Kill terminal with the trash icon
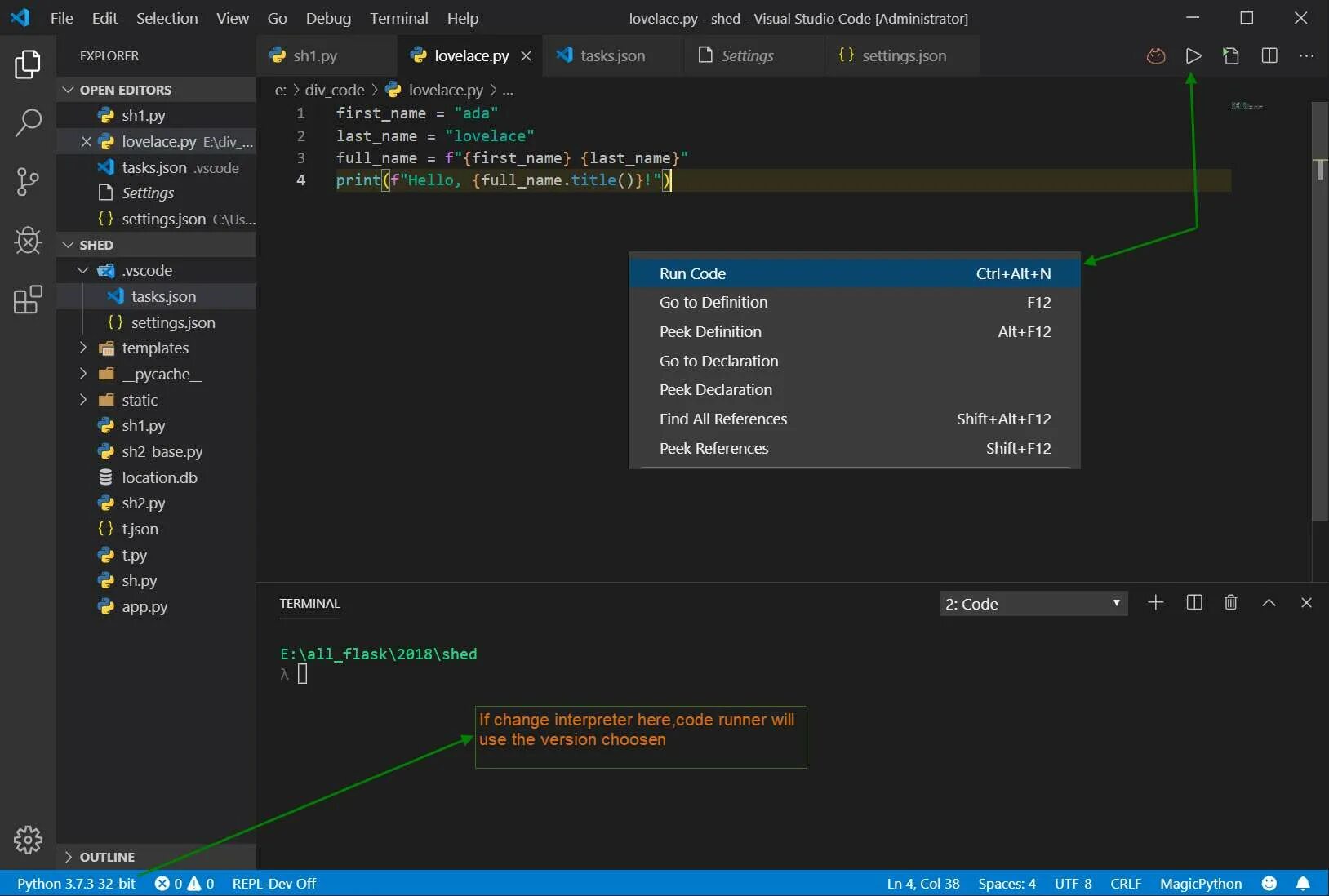 [1231, 603]
